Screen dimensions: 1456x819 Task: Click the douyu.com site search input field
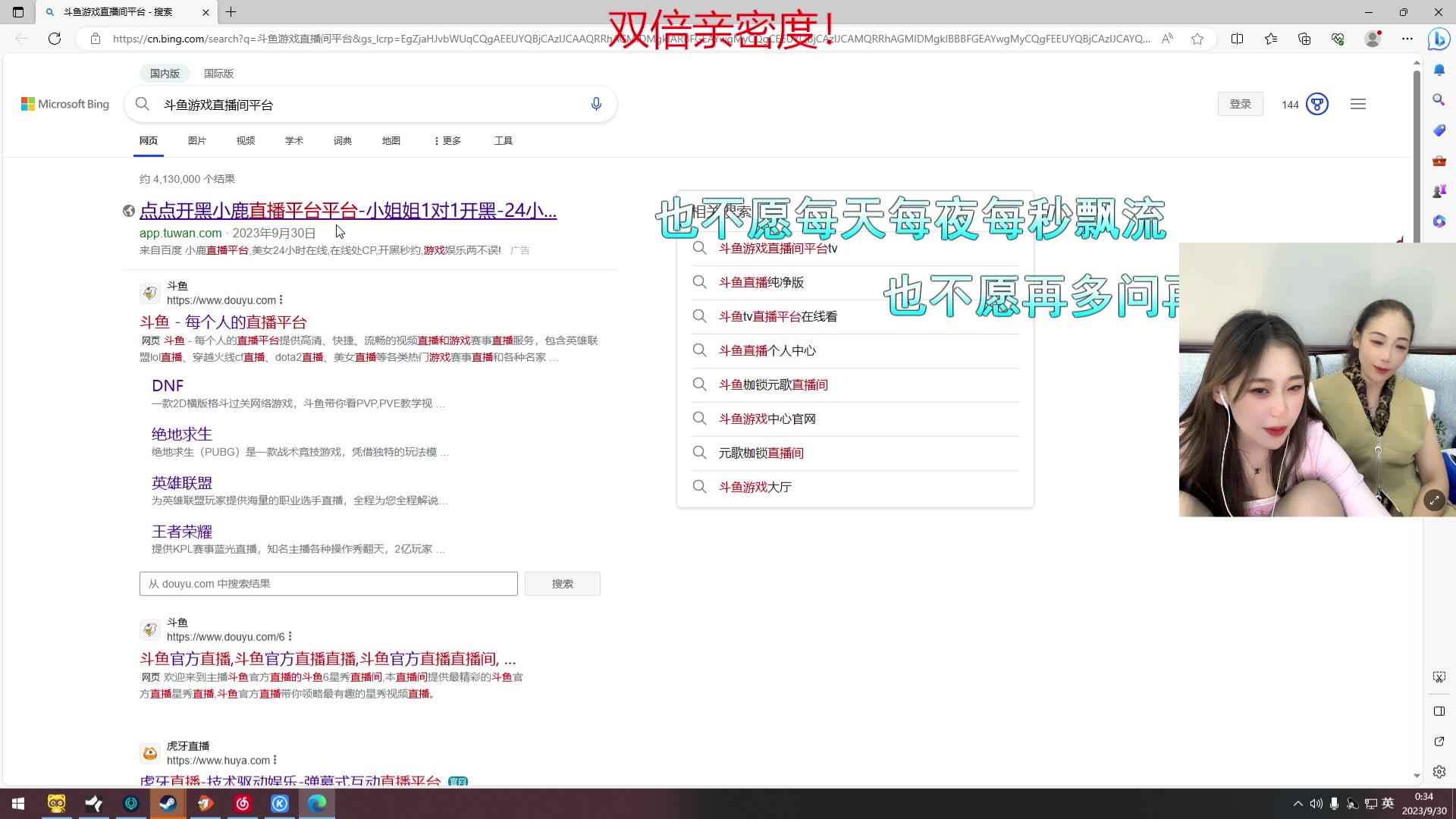tap(328, 583)
